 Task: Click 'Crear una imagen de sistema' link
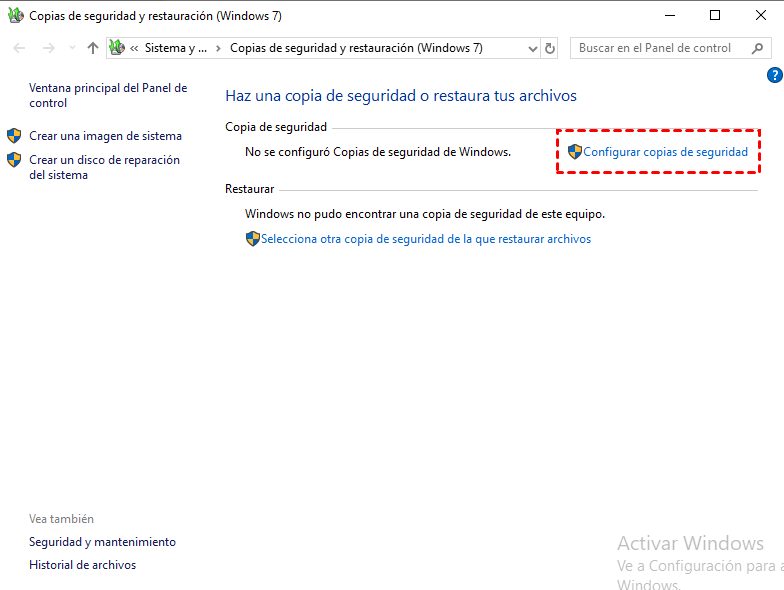tap(106, 136)
